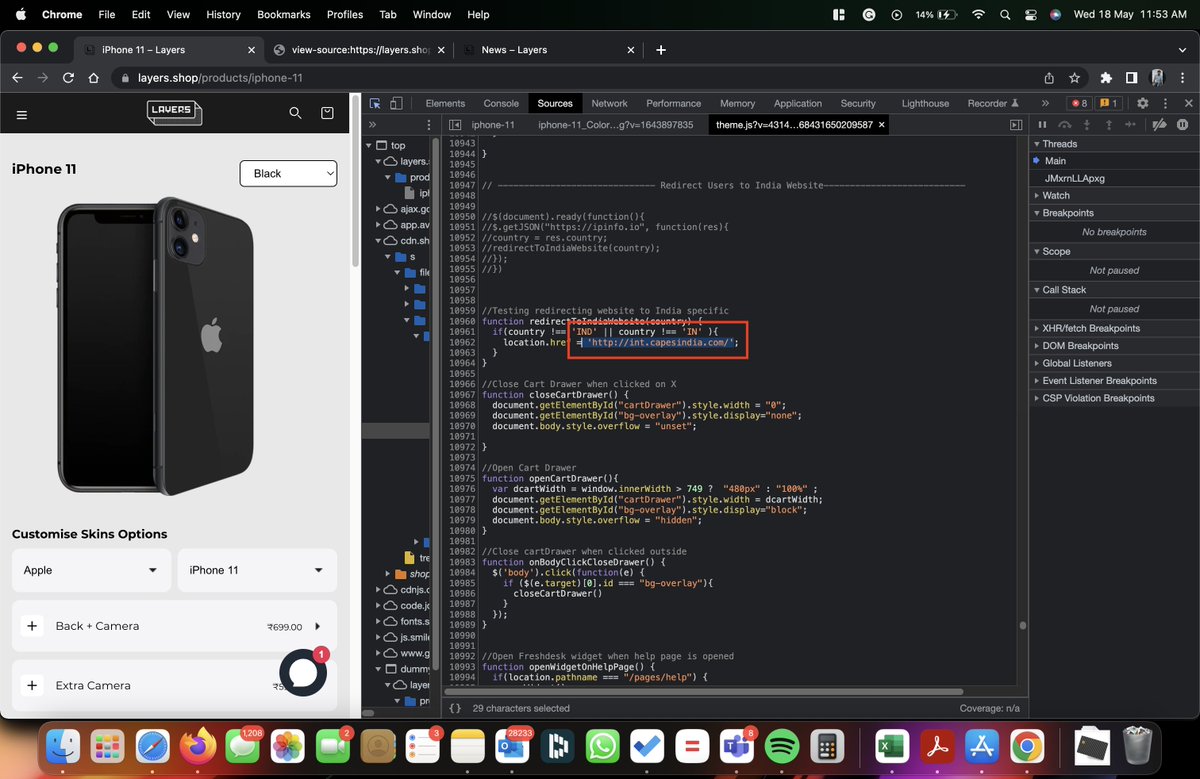
Task: Deactivate breakpoints in the debugger toolbar
Action: [x=1160, y=125]
